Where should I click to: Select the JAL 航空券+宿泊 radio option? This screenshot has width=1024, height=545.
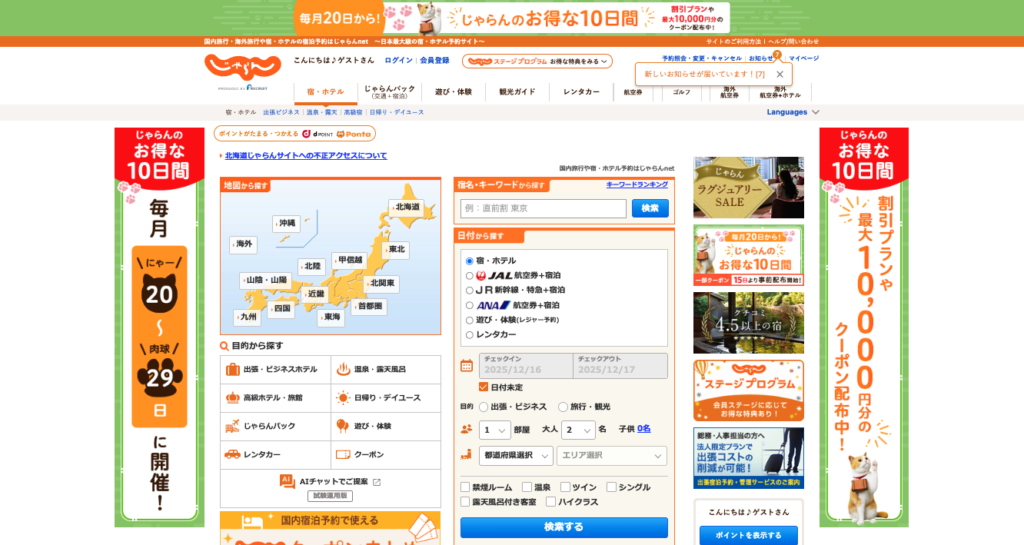tap(470, 275)
